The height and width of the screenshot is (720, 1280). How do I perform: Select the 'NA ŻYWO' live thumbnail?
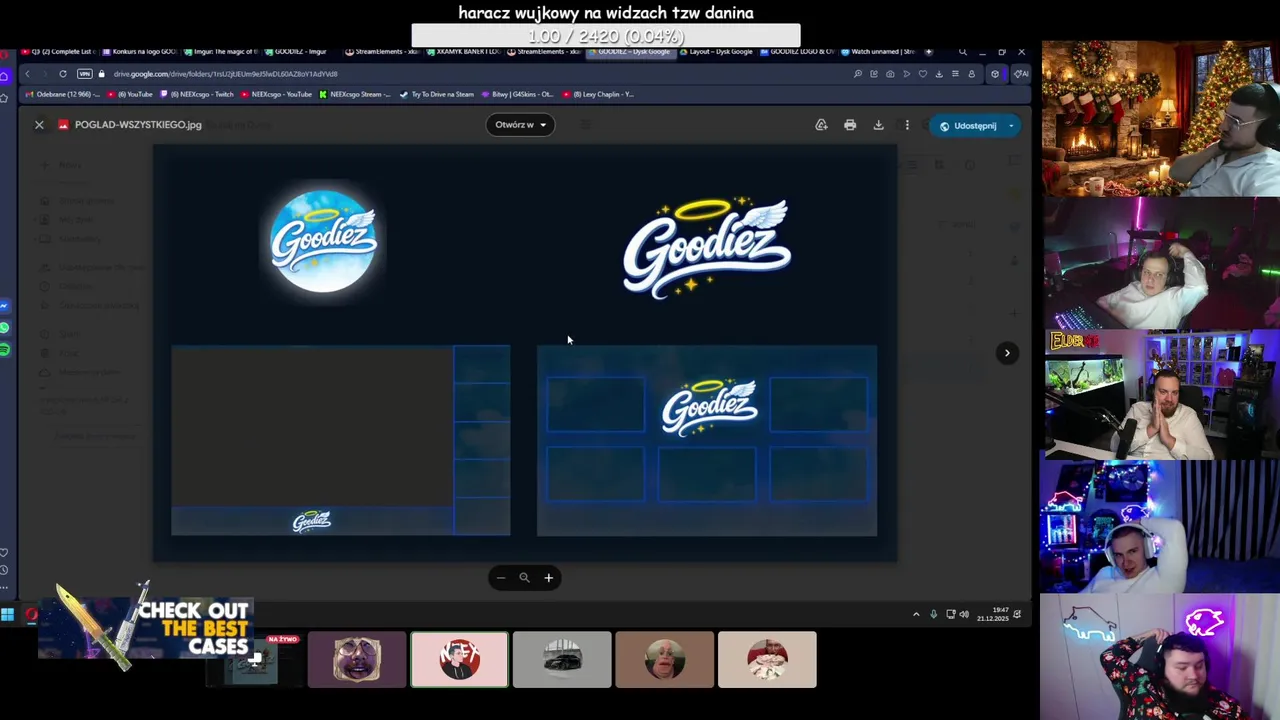254,660
